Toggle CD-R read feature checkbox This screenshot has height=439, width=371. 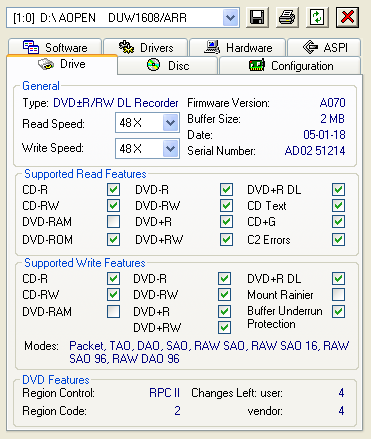click(x=113, y=190)
